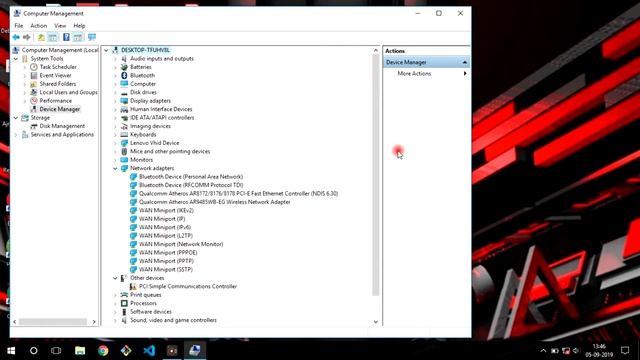640x360 pixels.
Task: Collapse the Device Manager actions section
Action: click(464, 62)
